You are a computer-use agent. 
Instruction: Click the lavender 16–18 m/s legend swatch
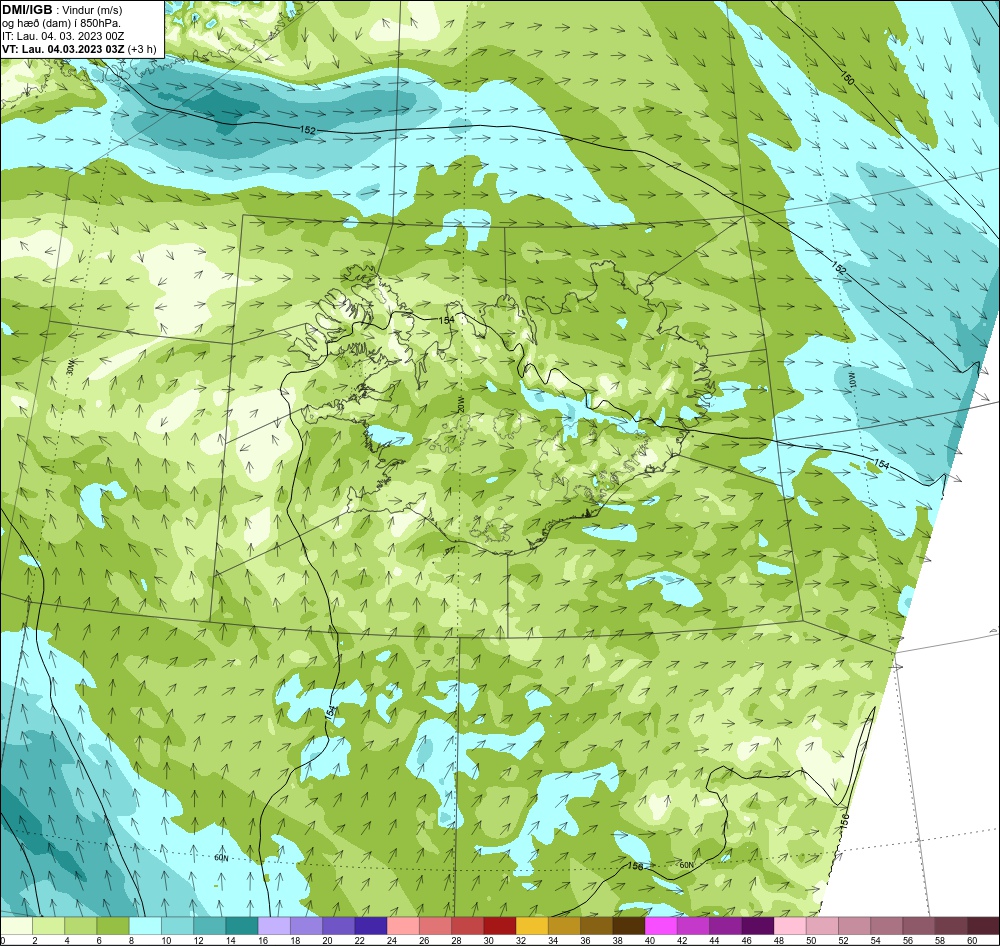(274, 926)
